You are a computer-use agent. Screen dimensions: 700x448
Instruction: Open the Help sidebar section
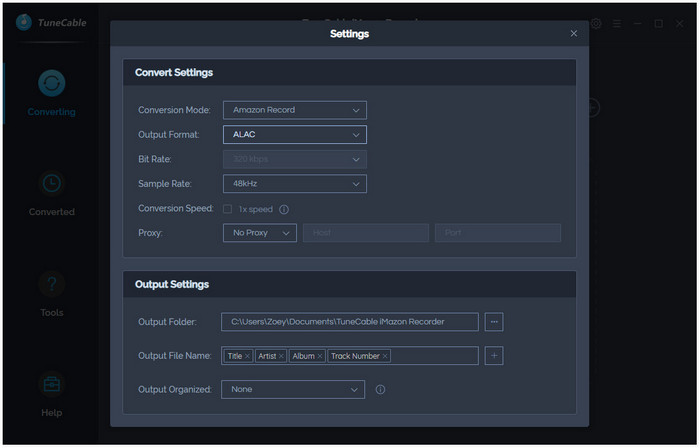pyautogui.click(x=51, y=394)
